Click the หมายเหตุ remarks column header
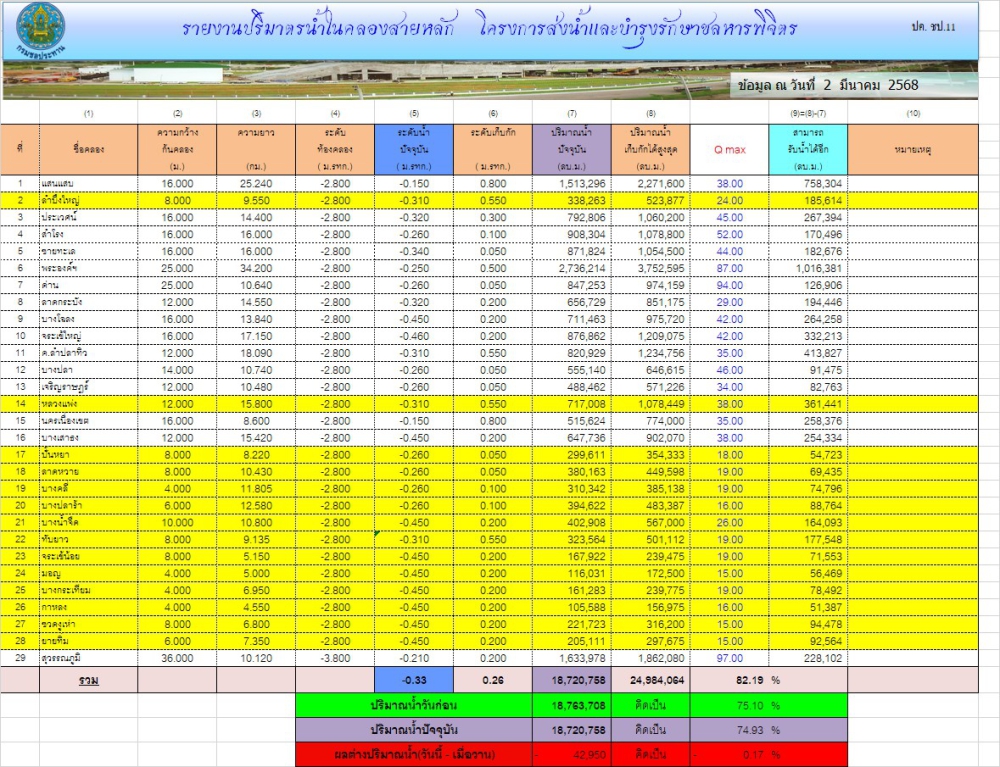 (913, 149)
